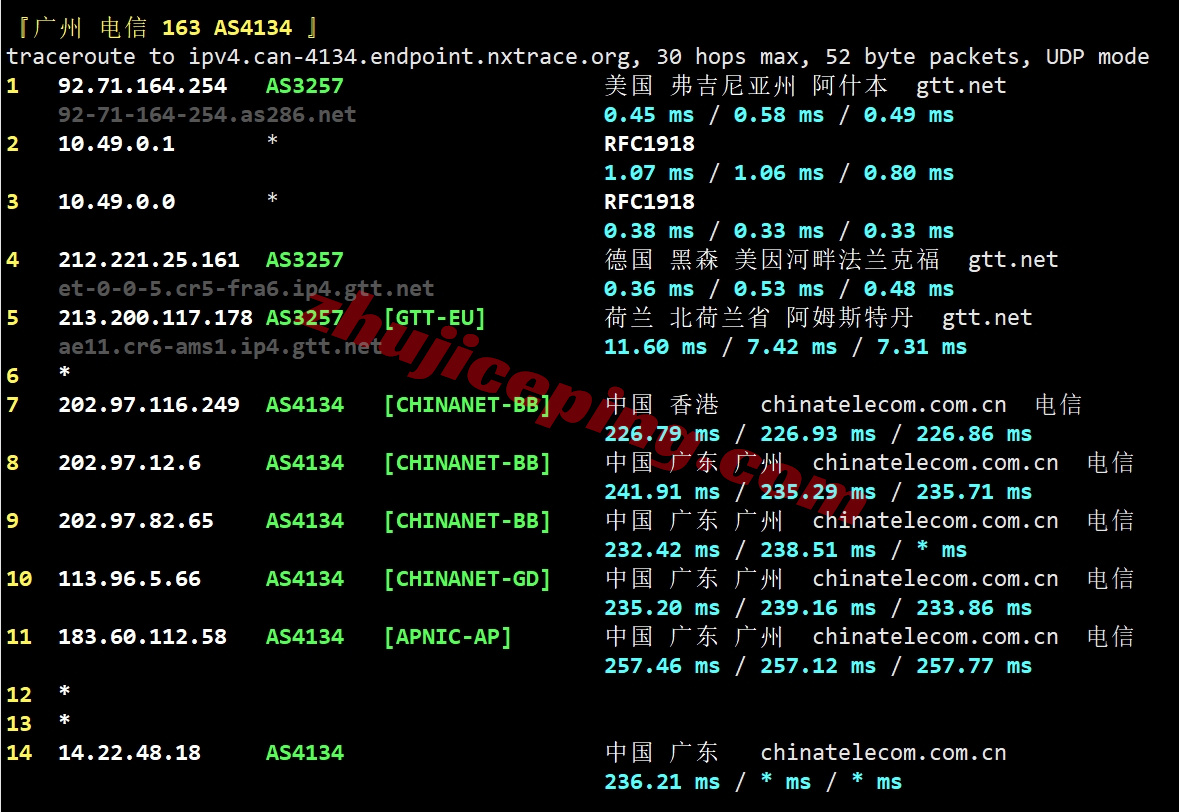Viewport: 1179px width, 812px height.
Task: Click the IP 183.60.112.58
Action: 142,637
